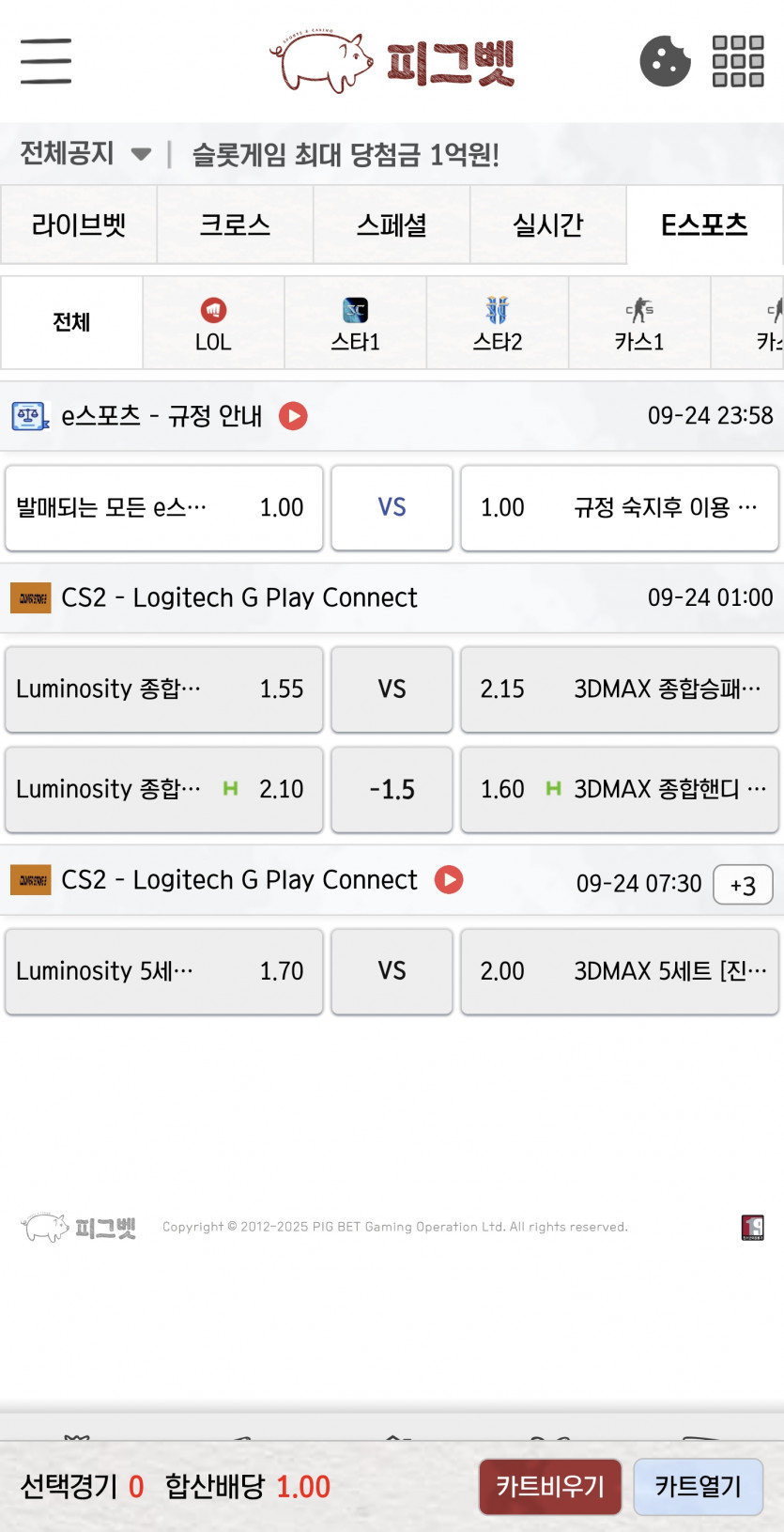This screenshot has width=784, height=1532.
Task: Expand +3 more bets on CS2 match
Action: (743, 885)
